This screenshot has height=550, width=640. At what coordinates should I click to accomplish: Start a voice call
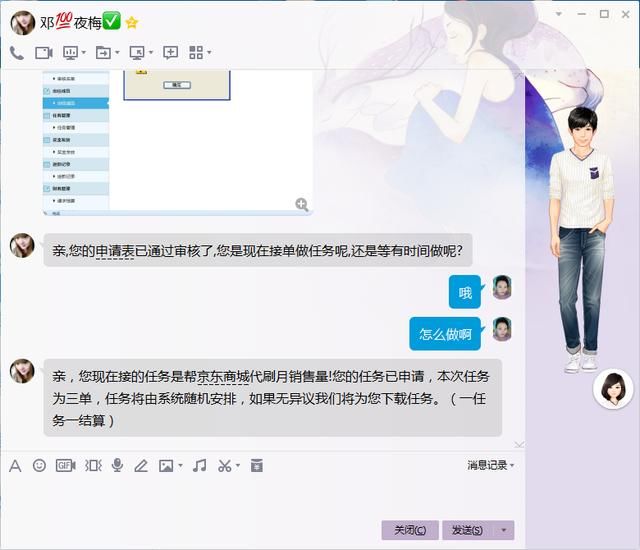pyautogui.click(x=16, y=53)
